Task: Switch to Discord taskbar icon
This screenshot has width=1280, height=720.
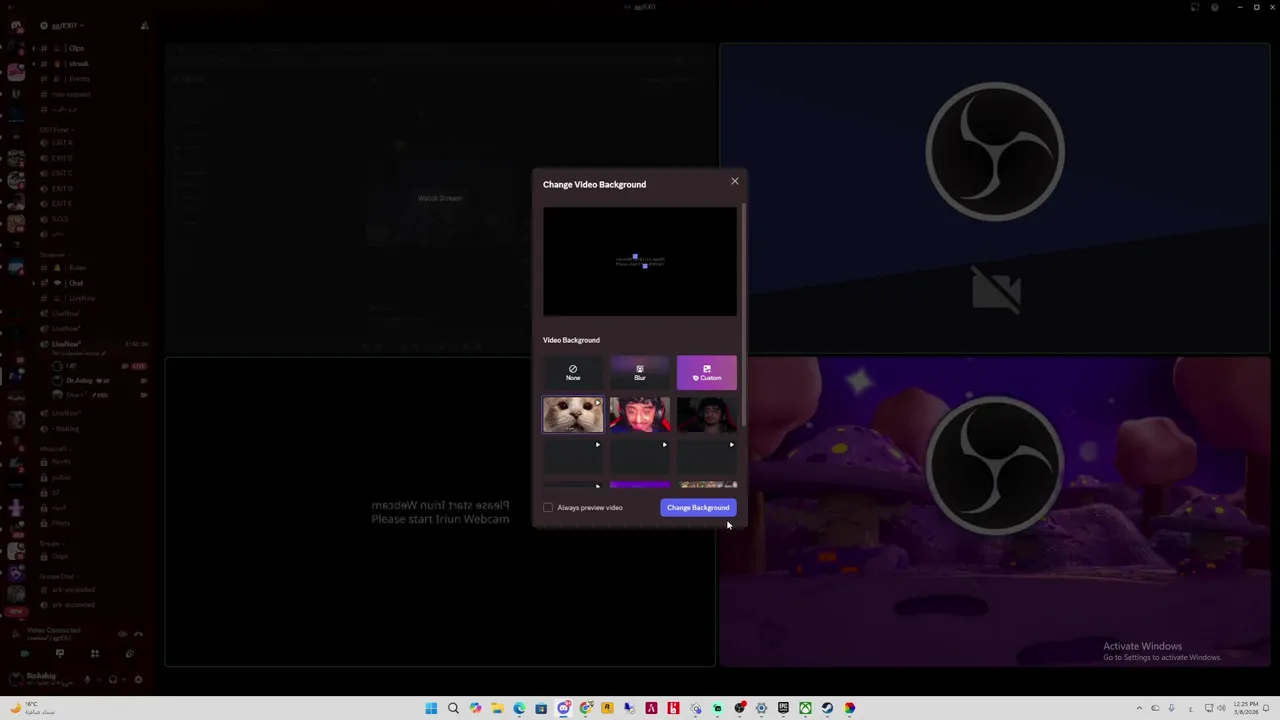Action: tap(563, 708)
